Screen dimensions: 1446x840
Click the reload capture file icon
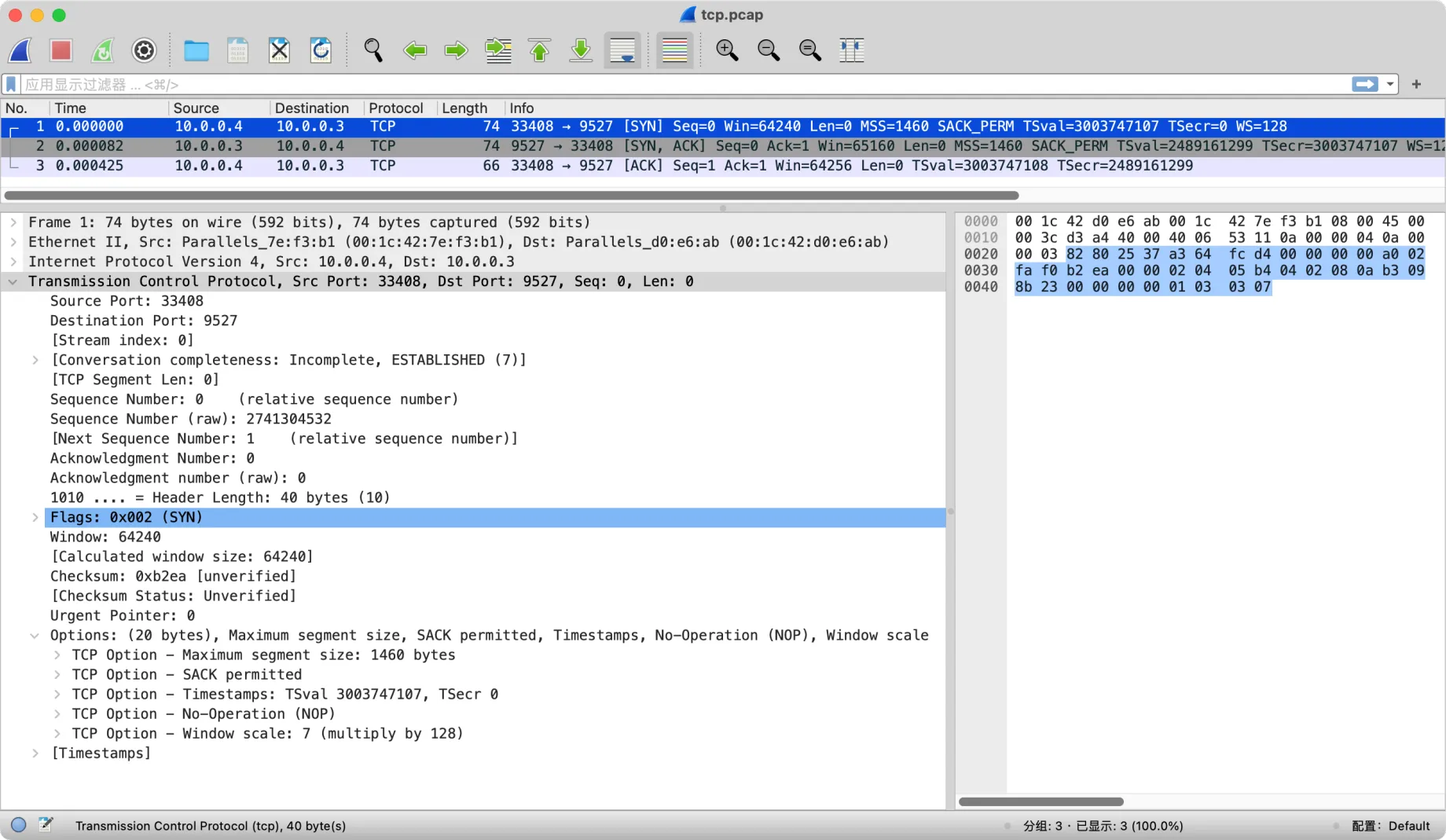[321, 51]
